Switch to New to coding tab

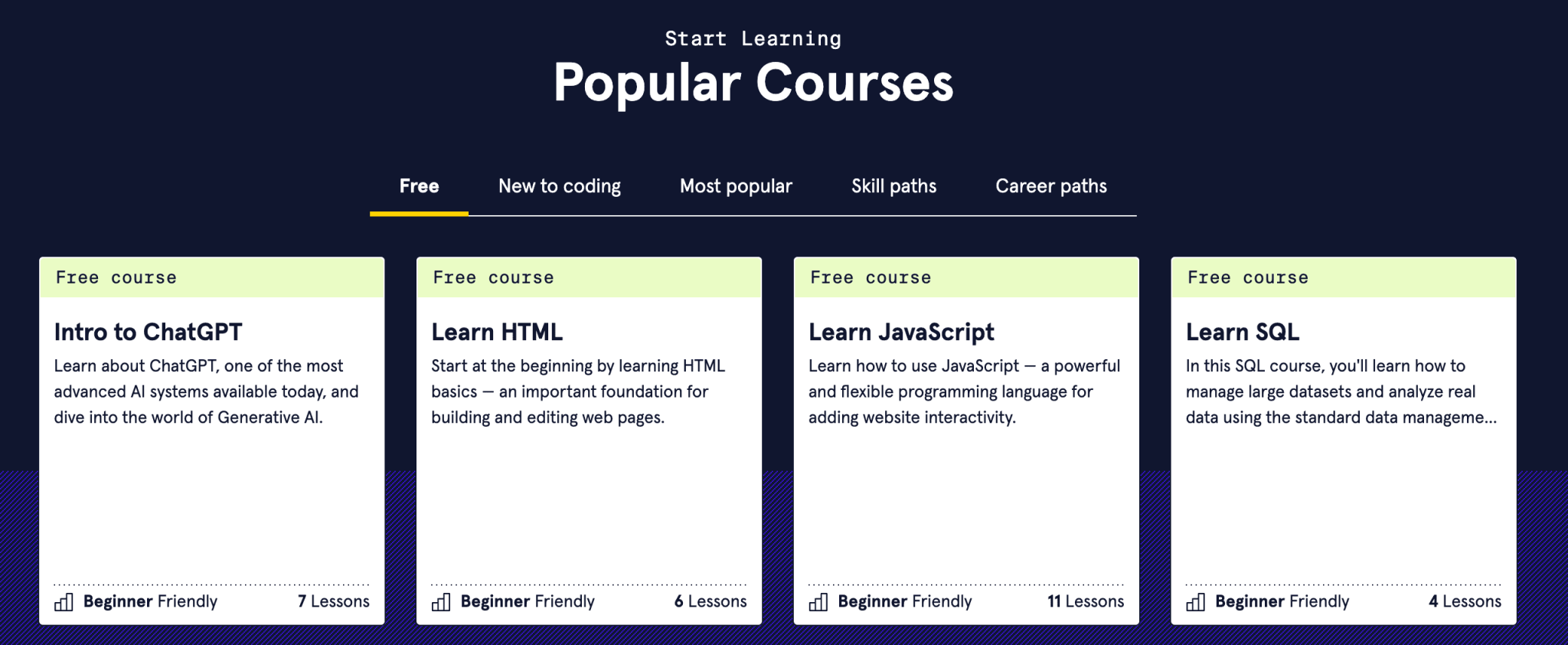point(559,186)
